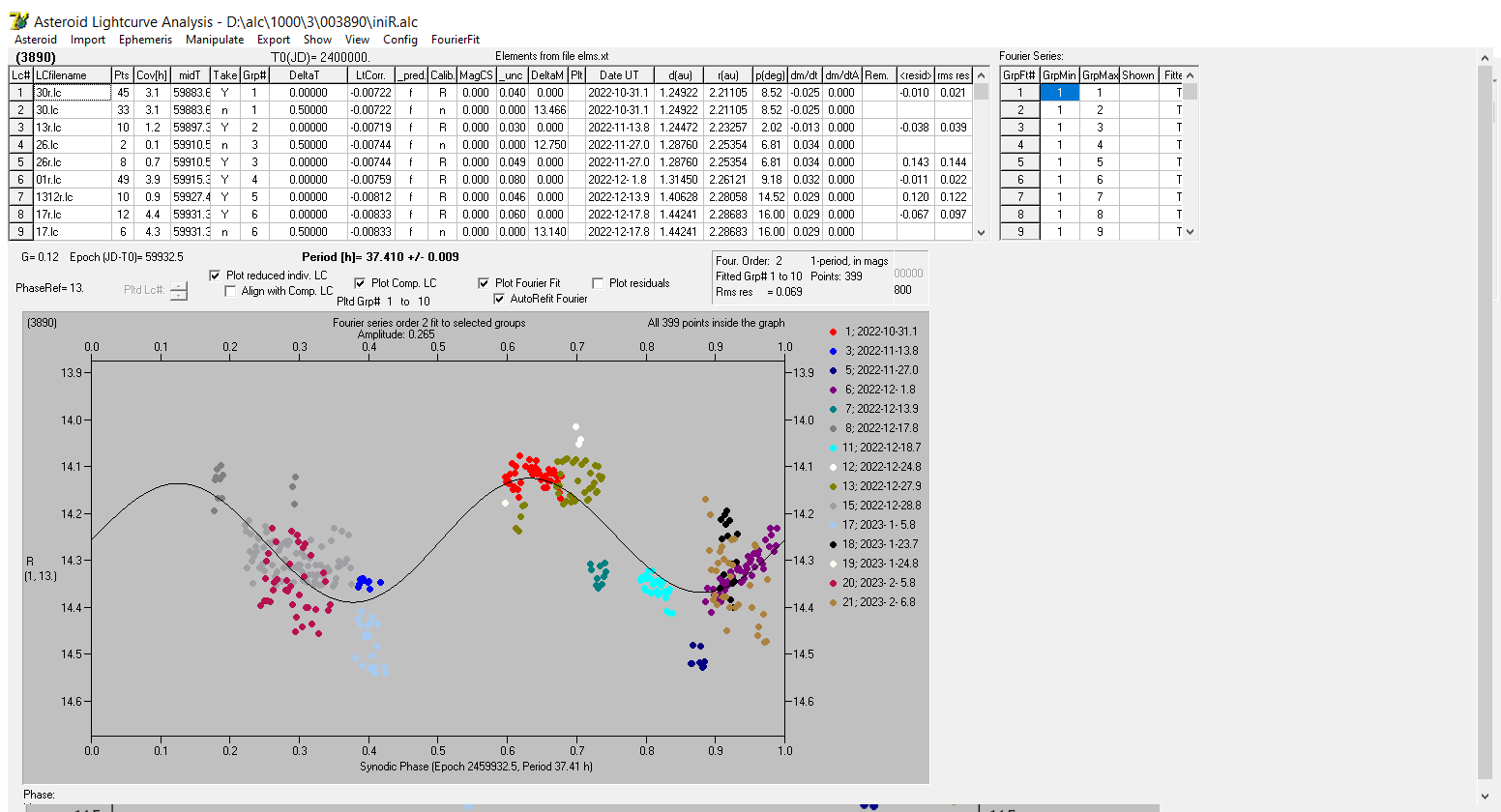Click the rms res column header
This screenshot has width=1501, height=812.
pyautogui.click(x=953, y=75)
